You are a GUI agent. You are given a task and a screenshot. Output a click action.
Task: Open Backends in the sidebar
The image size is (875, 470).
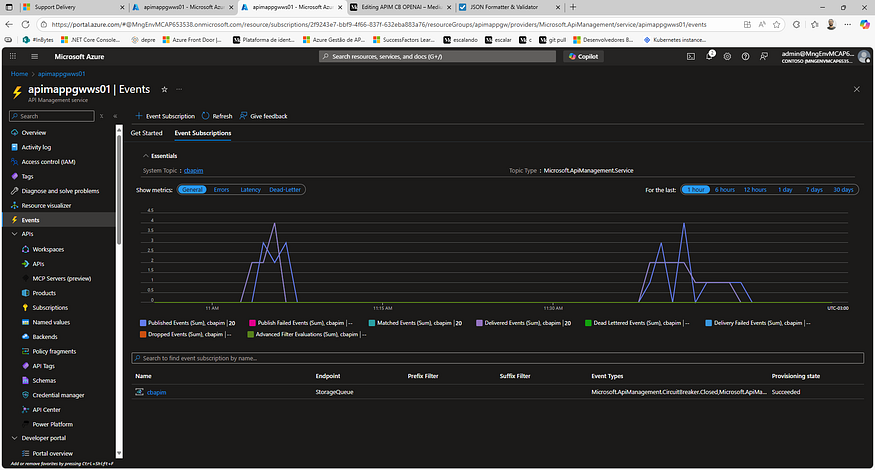click(x=45, y=337)
